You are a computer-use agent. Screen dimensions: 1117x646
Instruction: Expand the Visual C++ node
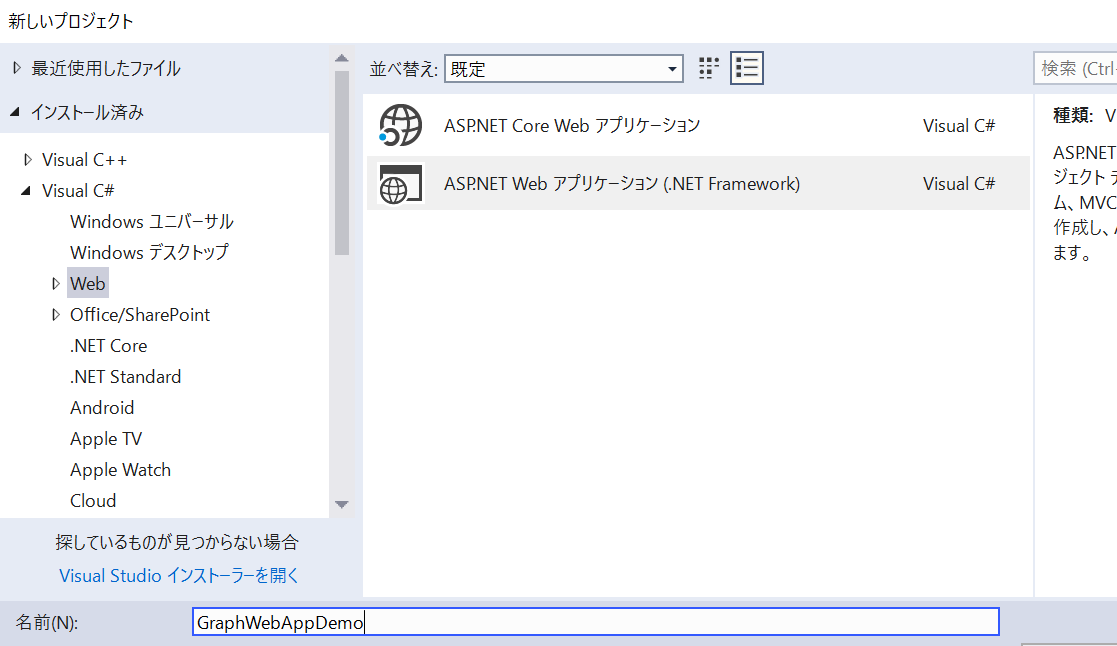tap(28, 158)
